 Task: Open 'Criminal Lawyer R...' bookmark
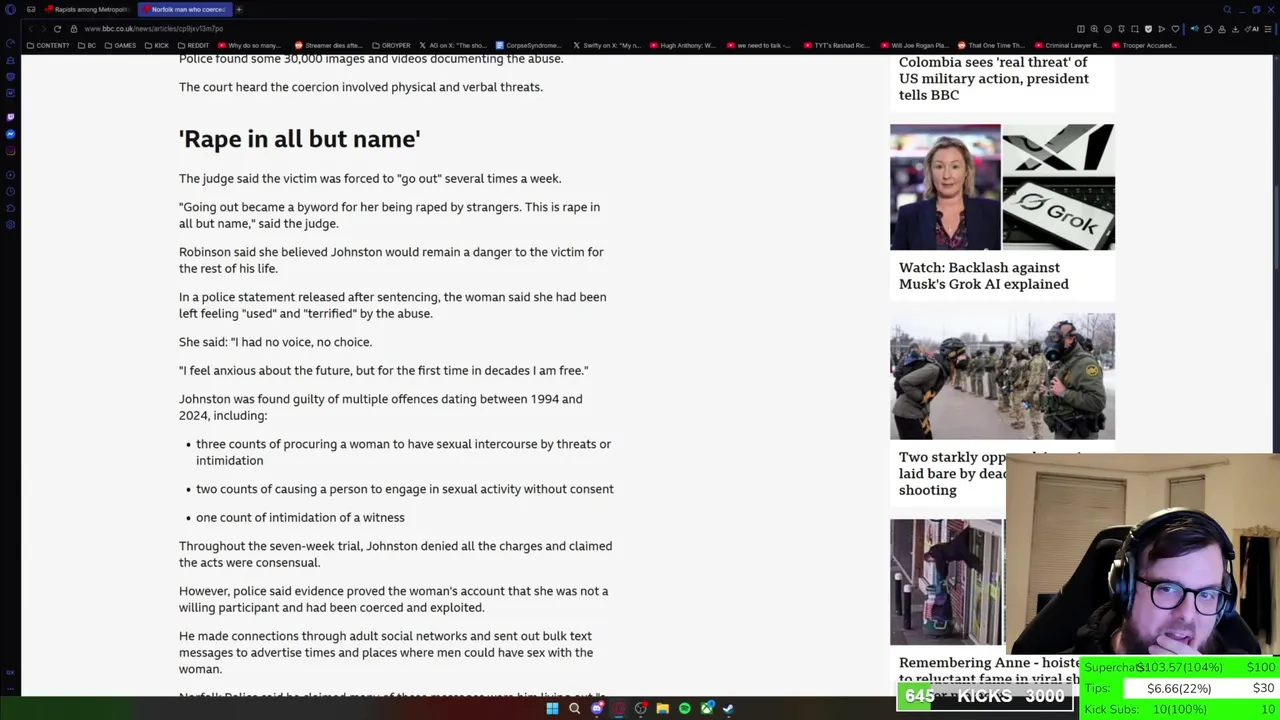1070,45
